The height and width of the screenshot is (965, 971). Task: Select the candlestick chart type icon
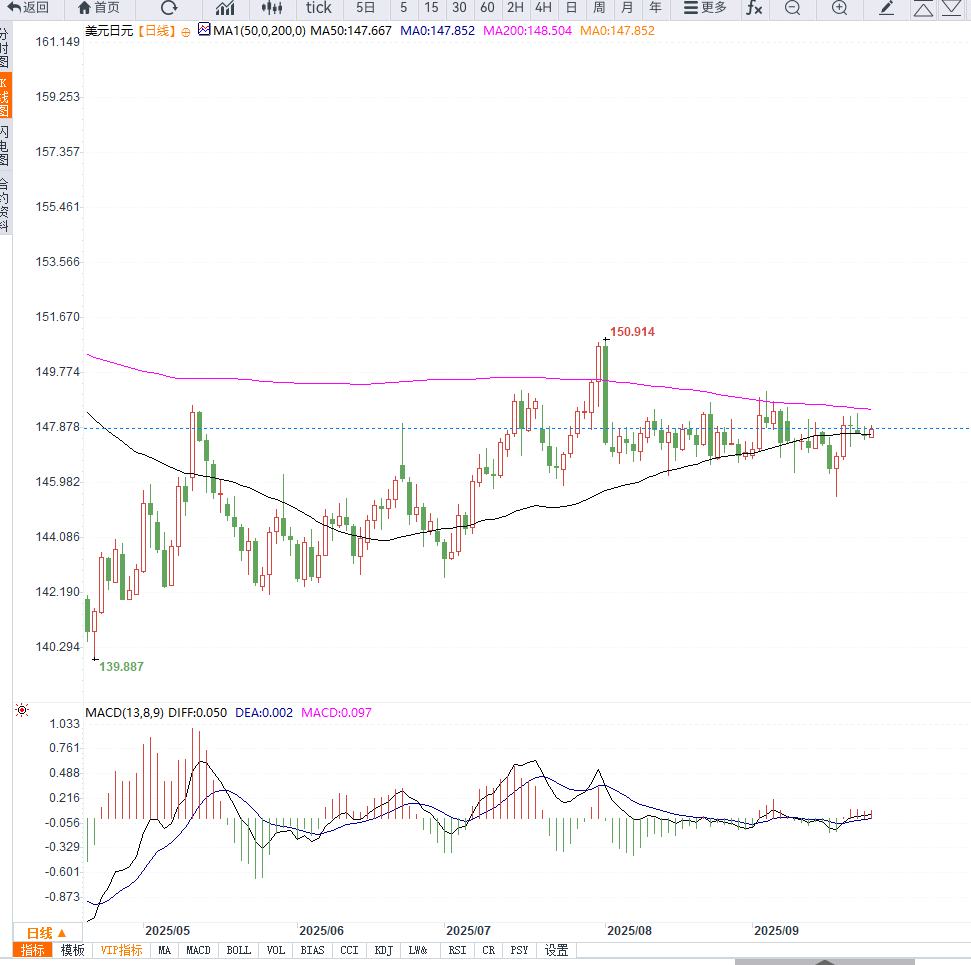[x=272, y=8]
